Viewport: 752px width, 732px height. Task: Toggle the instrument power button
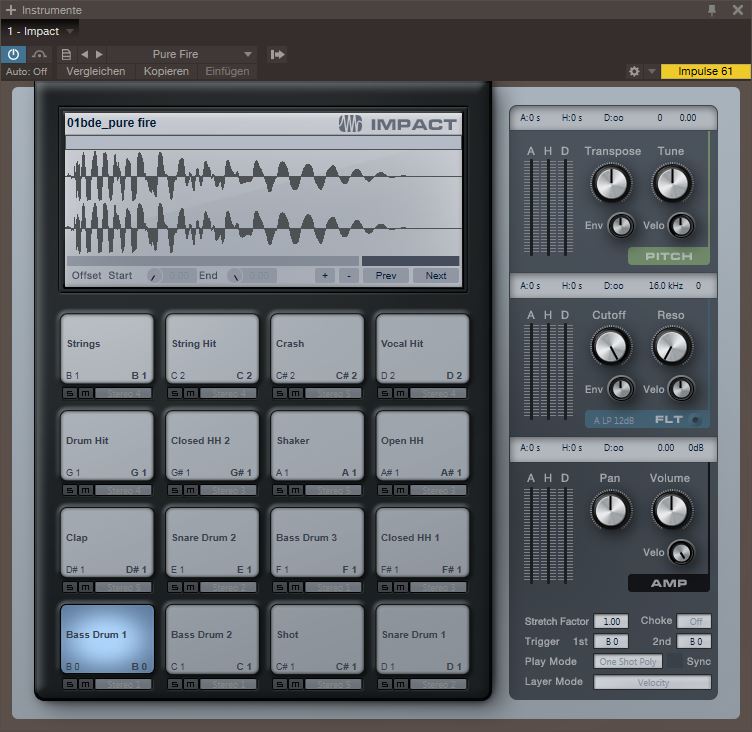(13, 54)
